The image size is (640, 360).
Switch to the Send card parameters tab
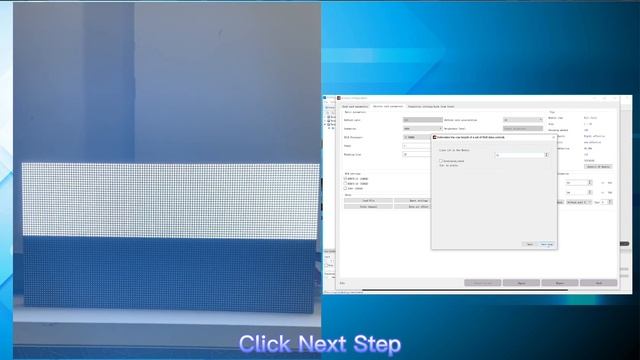tap(355, 107)
